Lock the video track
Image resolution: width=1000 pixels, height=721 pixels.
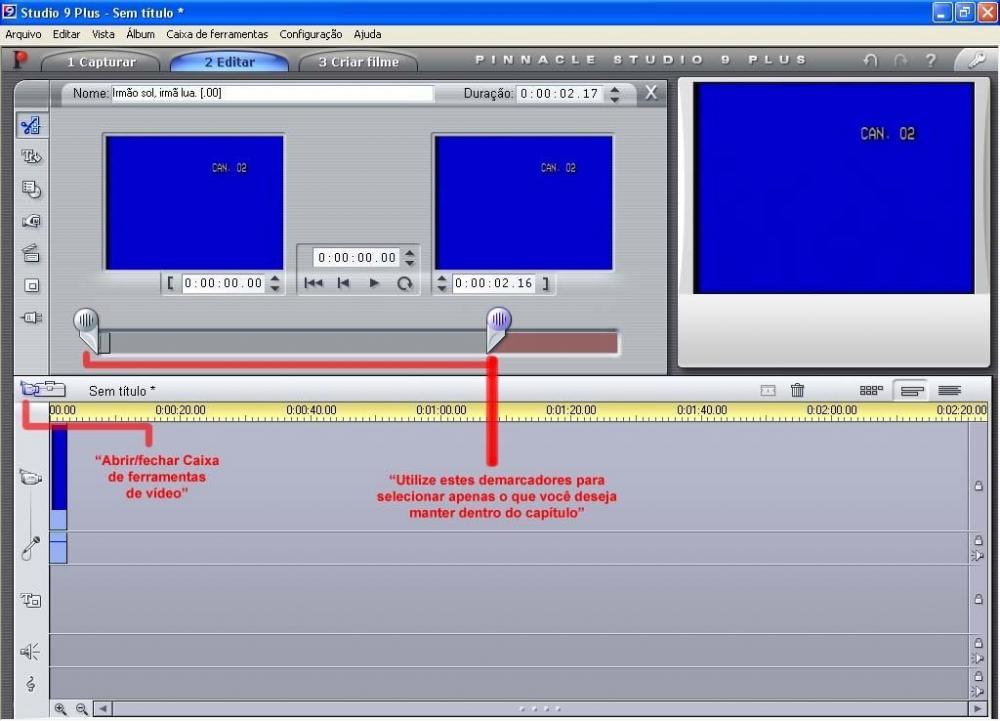[978, 486]
